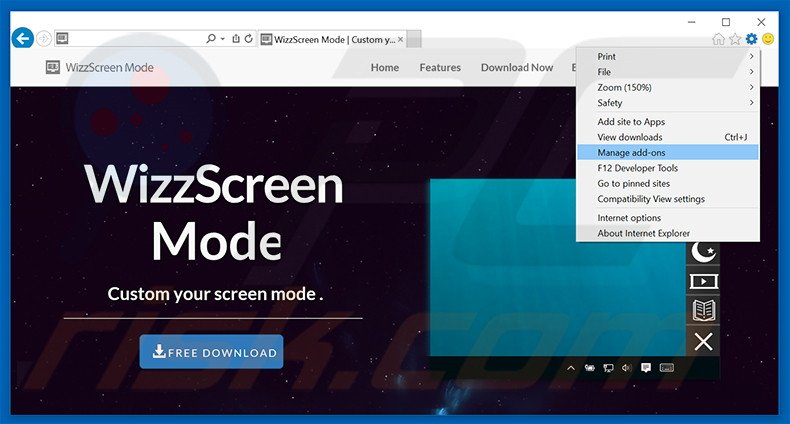Open the Safety submenu
Screen dimensions: 790x424
[668, 103]
